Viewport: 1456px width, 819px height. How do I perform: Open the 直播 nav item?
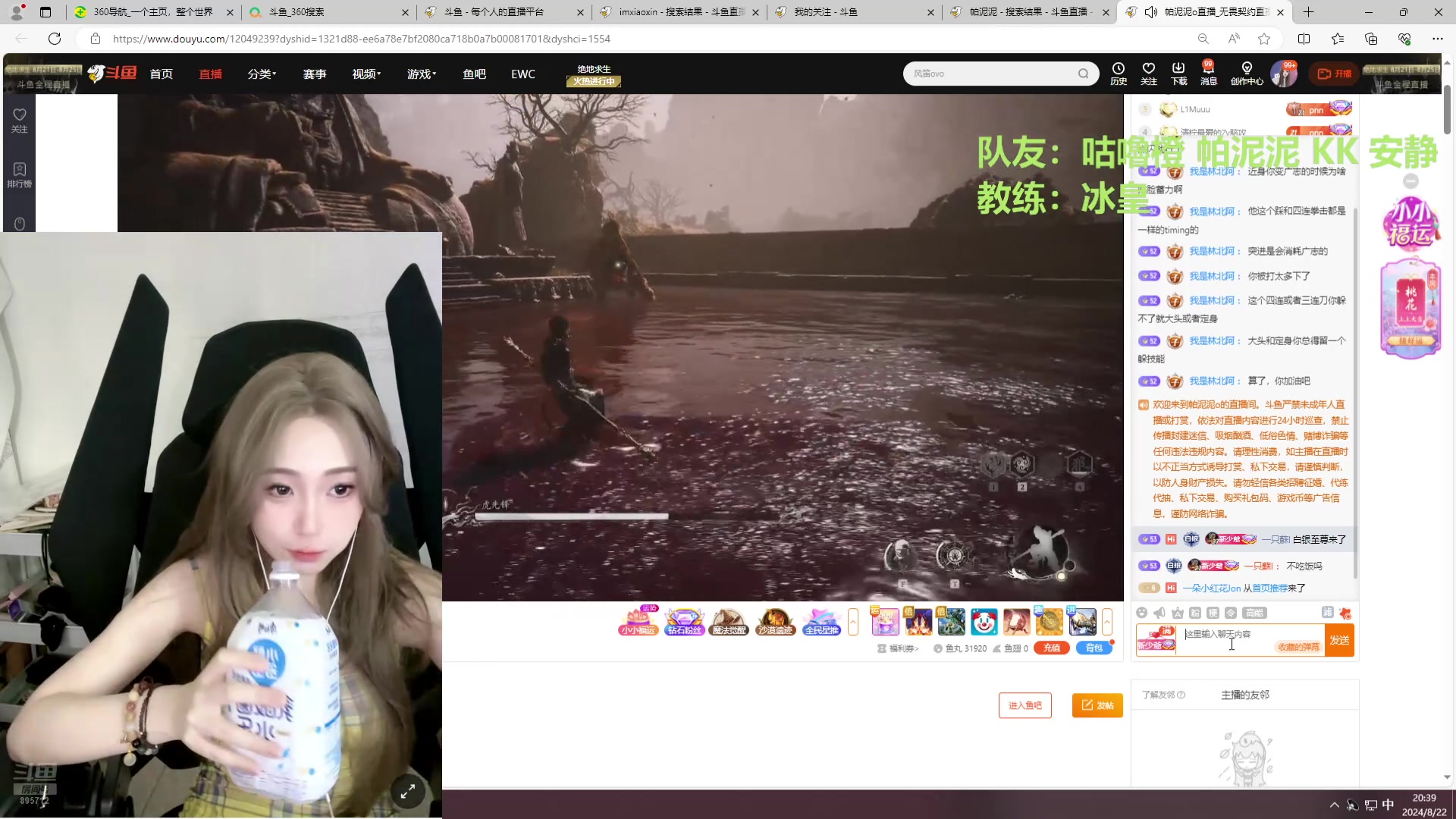pyautogui.click(x=210, y=74)
